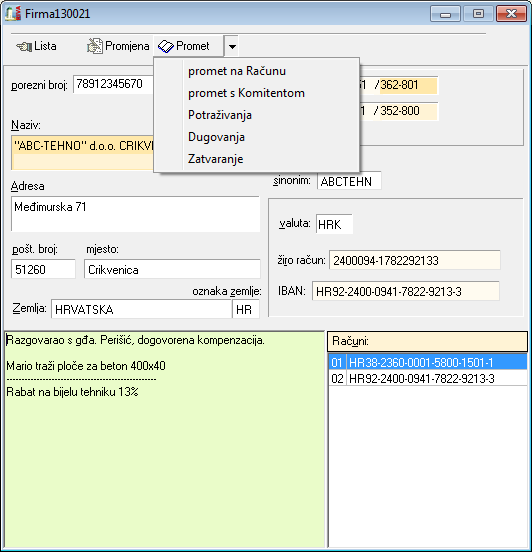532x552 pixels.
Task: Click the Promjena document icon
Action: [94, 46]
